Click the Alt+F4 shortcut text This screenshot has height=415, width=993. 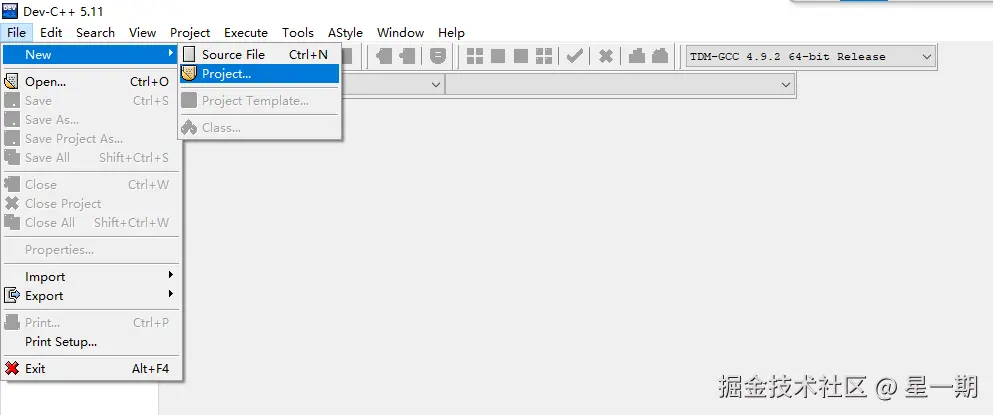(150, 368)
